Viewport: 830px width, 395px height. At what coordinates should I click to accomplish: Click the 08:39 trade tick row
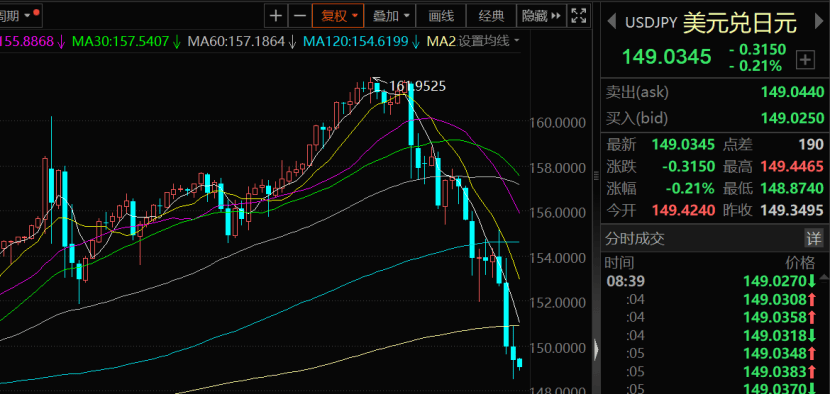716,281
